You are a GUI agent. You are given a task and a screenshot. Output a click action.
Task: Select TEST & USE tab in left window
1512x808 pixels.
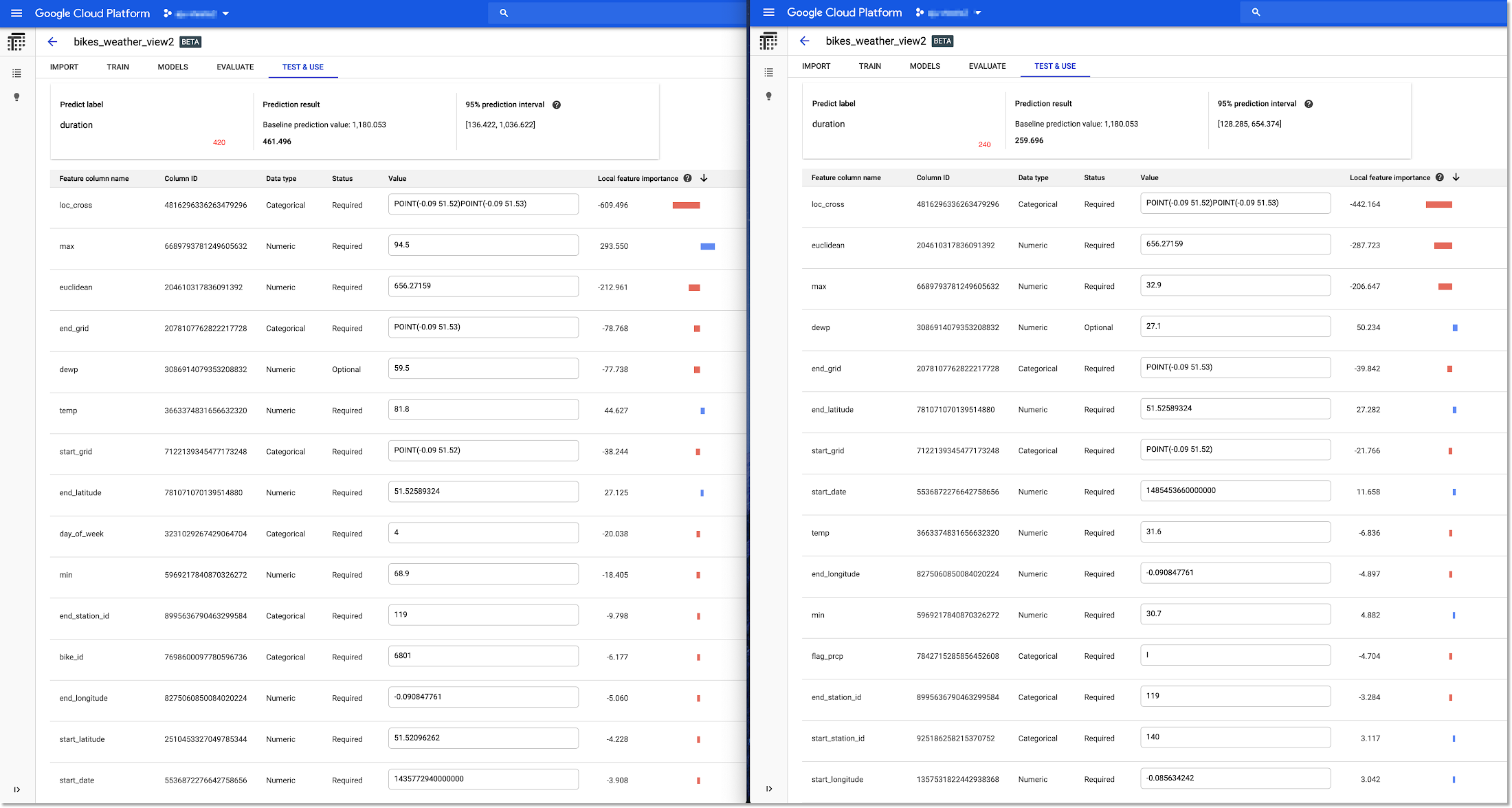pos(303,67)
